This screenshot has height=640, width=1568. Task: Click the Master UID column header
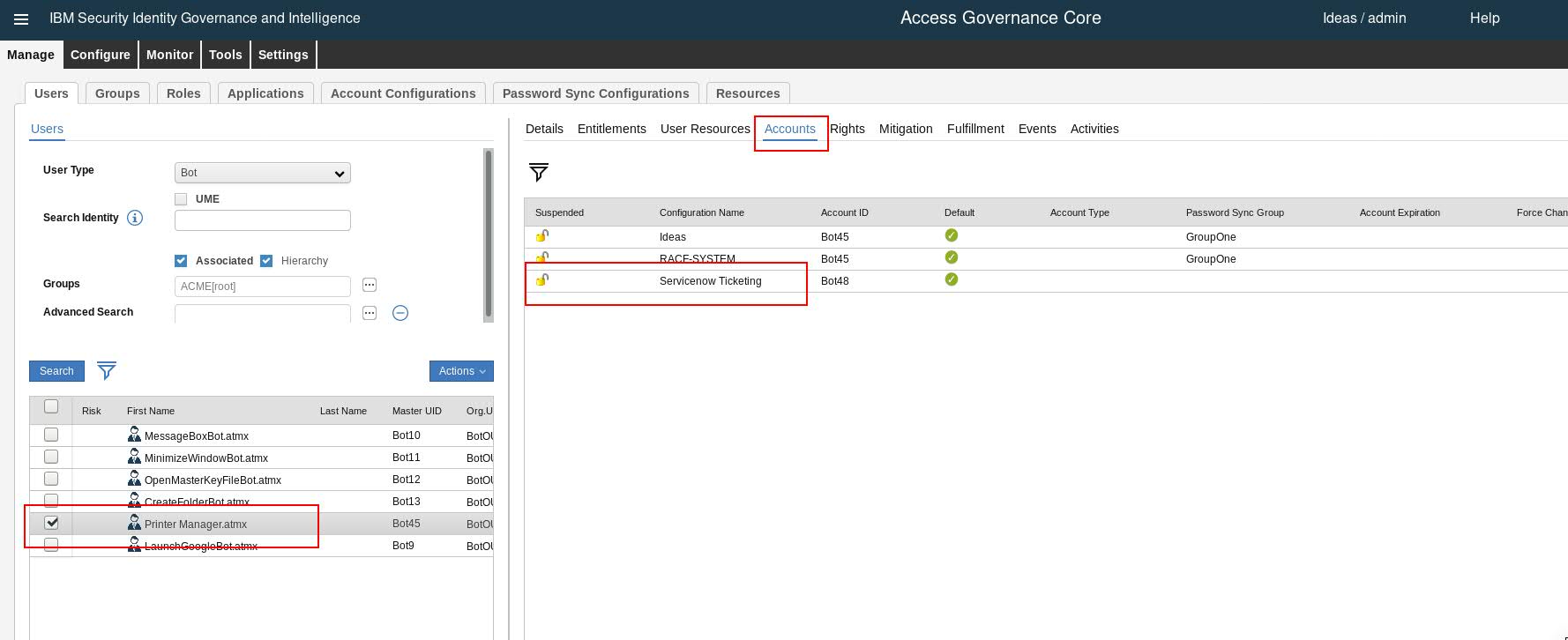pos(417,411)
